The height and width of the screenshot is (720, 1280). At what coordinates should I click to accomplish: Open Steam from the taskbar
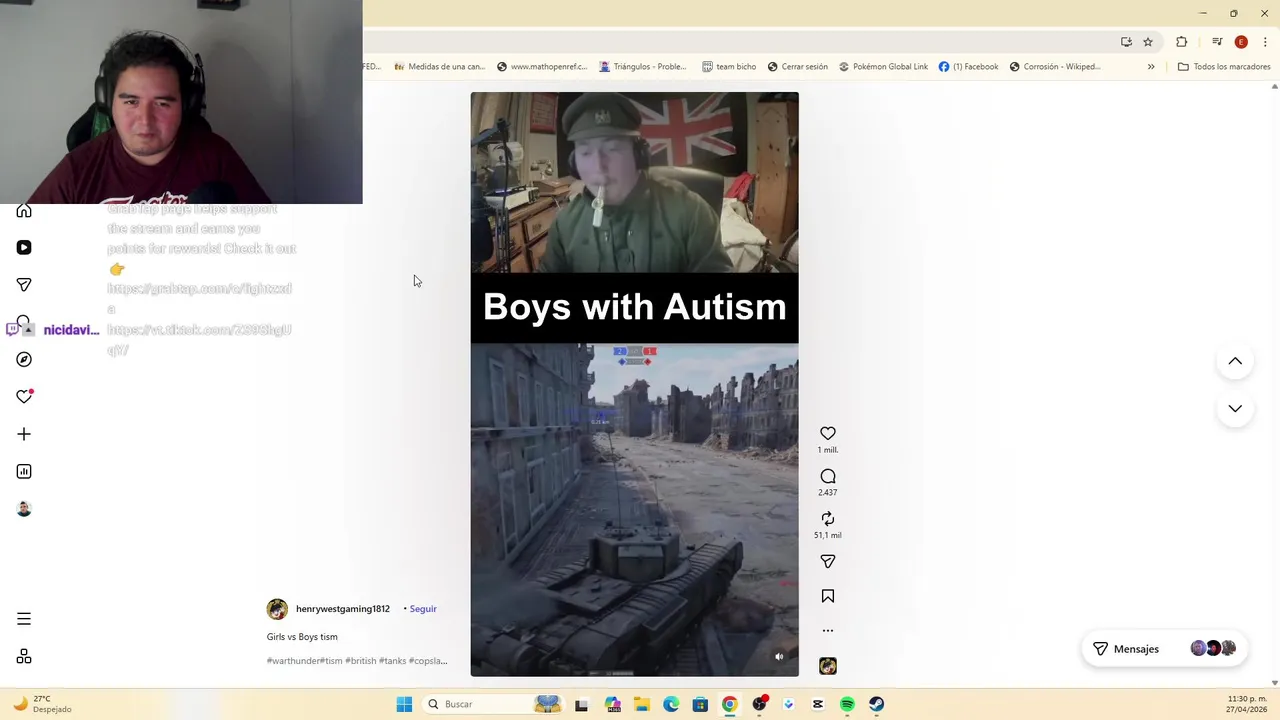click(x=876, y=704)
